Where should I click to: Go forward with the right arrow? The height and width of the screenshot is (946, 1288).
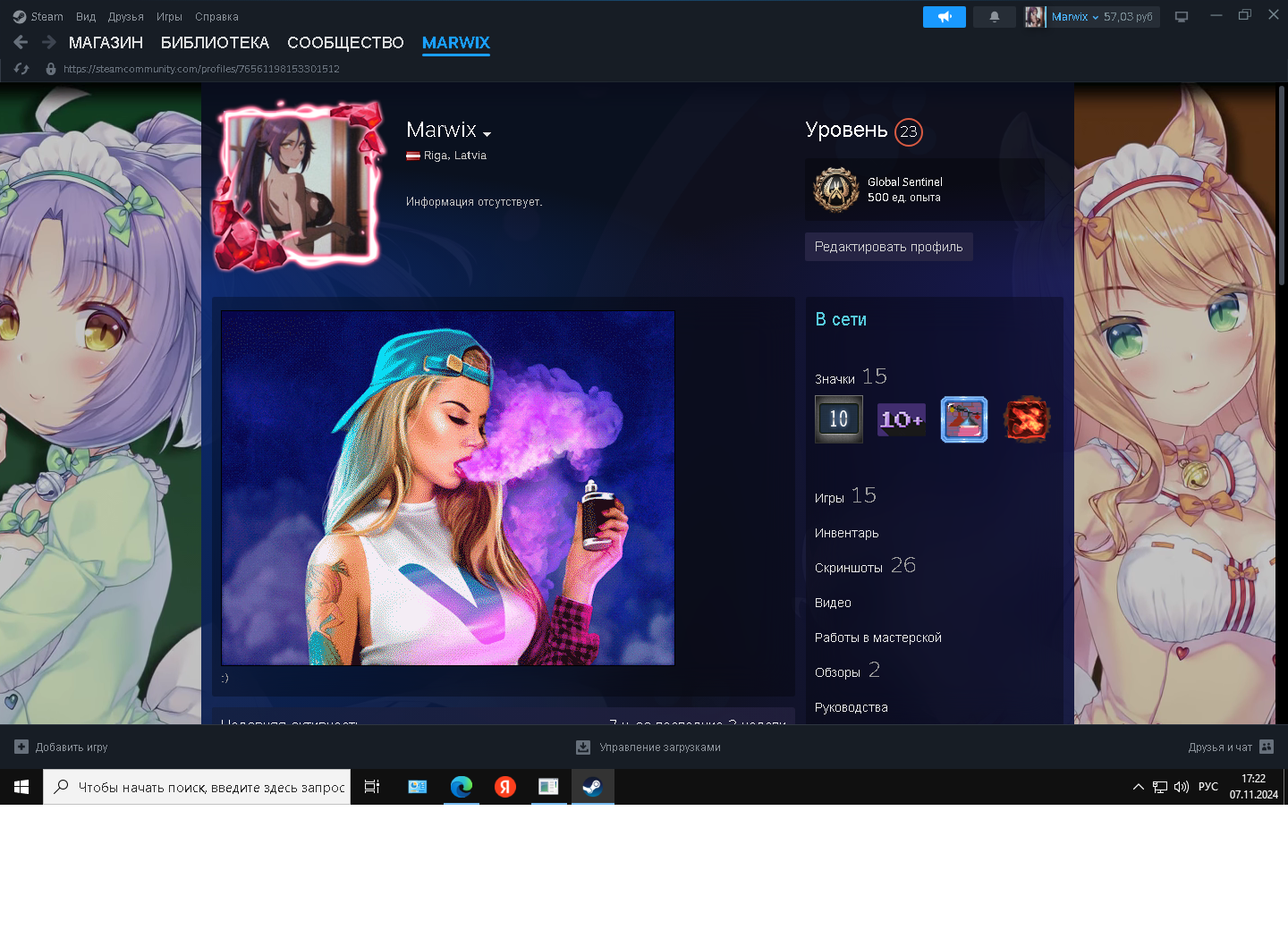[x=48, y=42]
